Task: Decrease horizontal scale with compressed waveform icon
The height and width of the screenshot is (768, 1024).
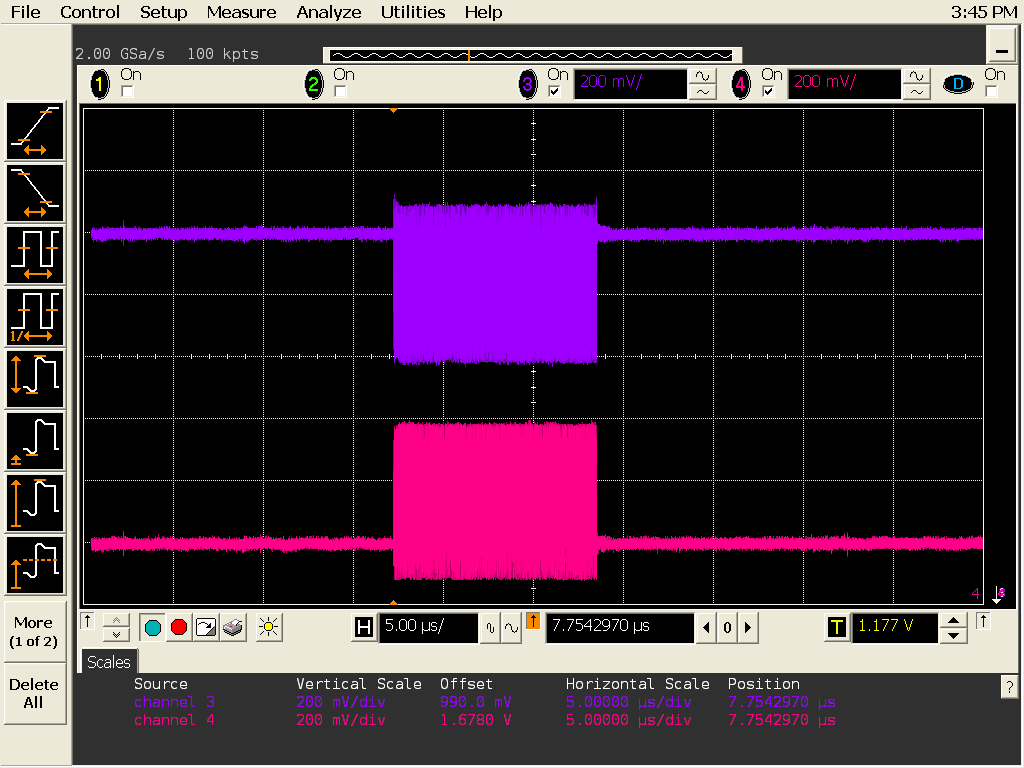Action: [x=490, y=628]
